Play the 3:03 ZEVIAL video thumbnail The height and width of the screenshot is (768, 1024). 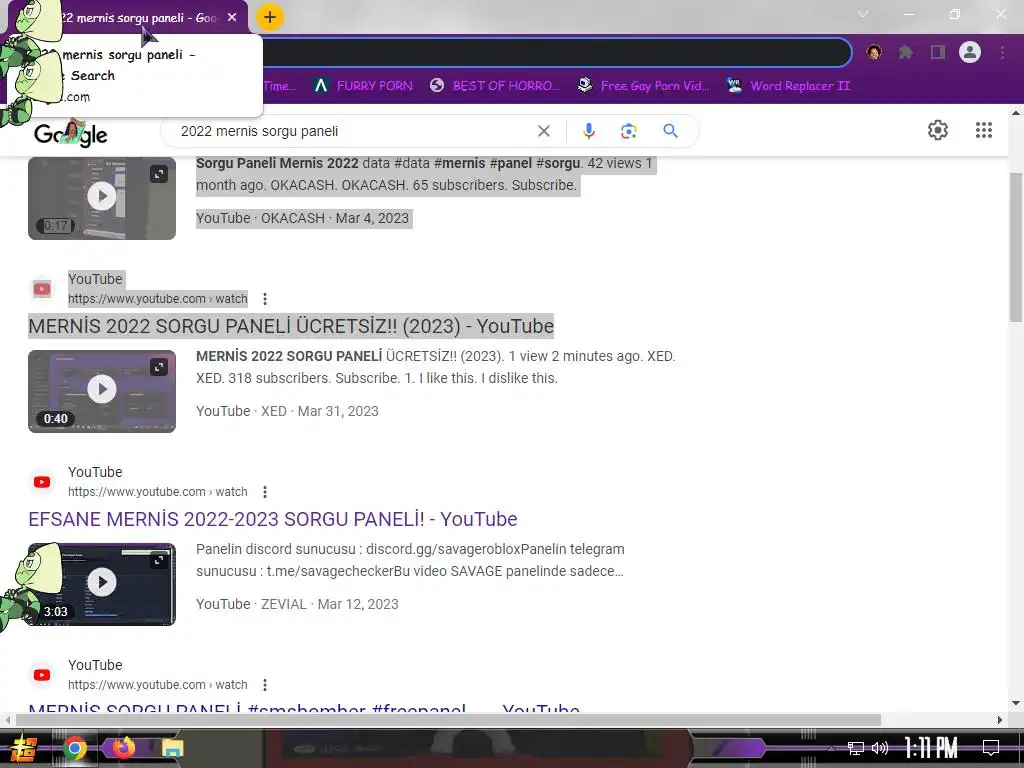[102, 584]
